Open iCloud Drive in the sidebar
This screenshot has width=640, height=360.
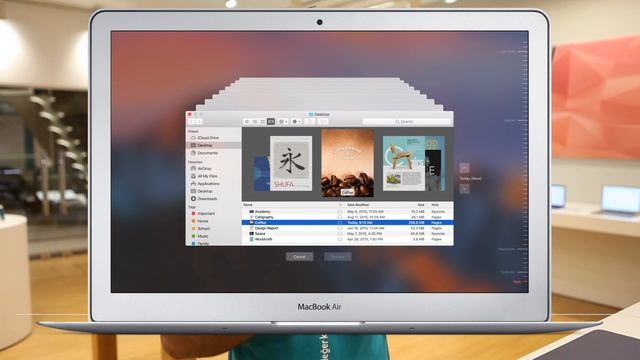click(213, 138)
